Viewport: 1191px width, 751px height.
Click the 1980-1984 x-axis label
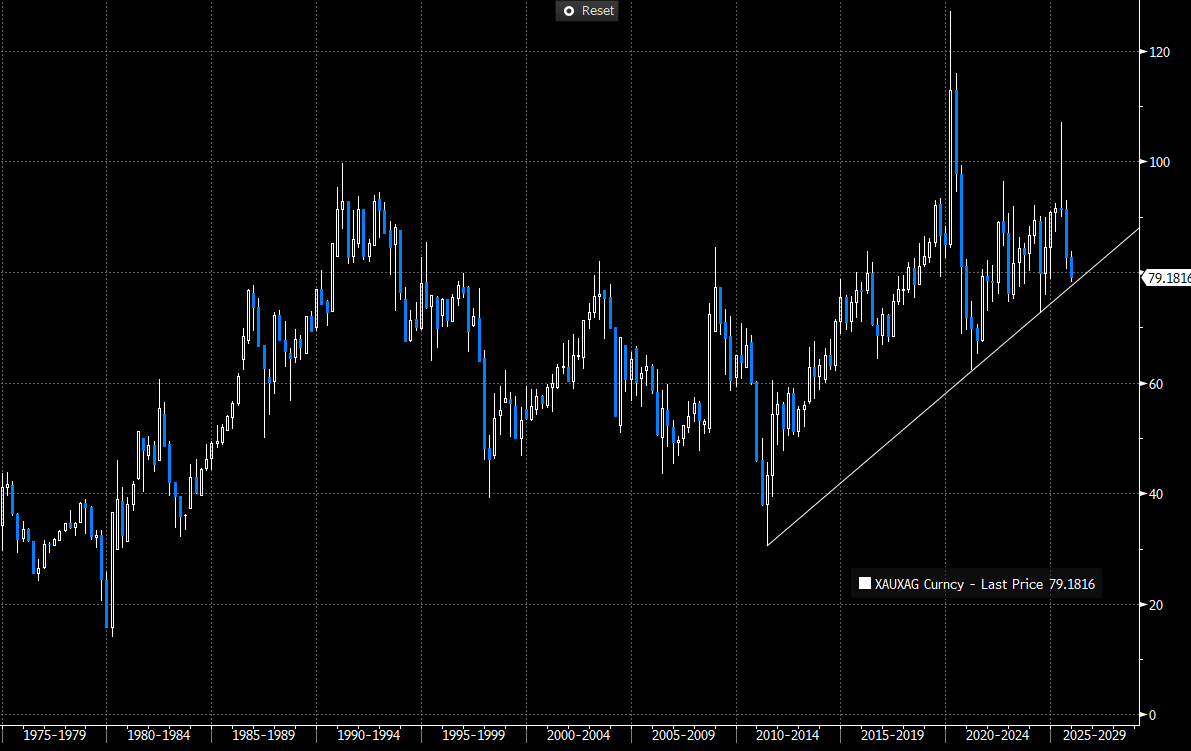(159, 735)
